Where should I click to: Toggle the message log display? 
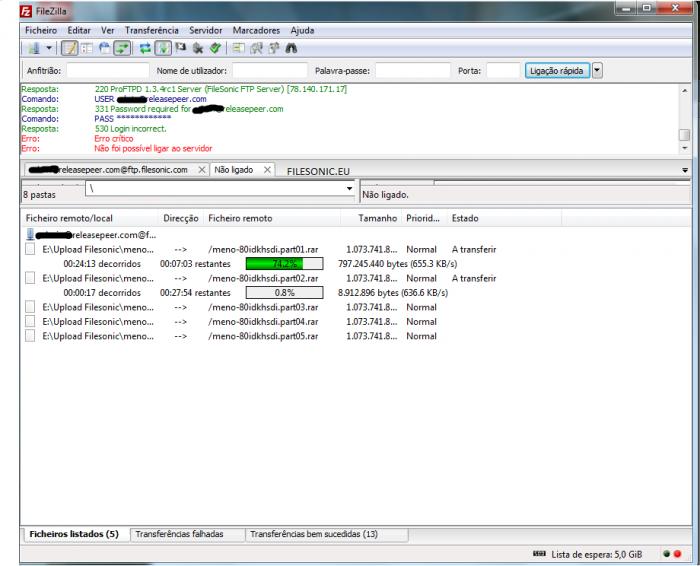[72, 46]
